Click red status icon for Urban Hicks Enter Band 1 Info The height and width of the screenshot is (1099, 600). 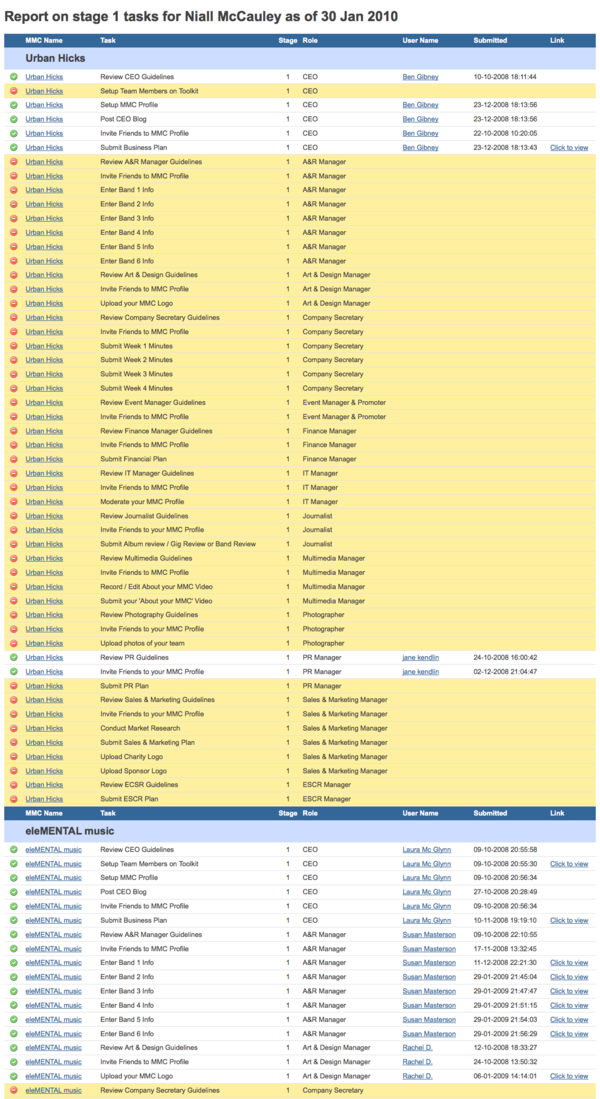pos(14,190)
